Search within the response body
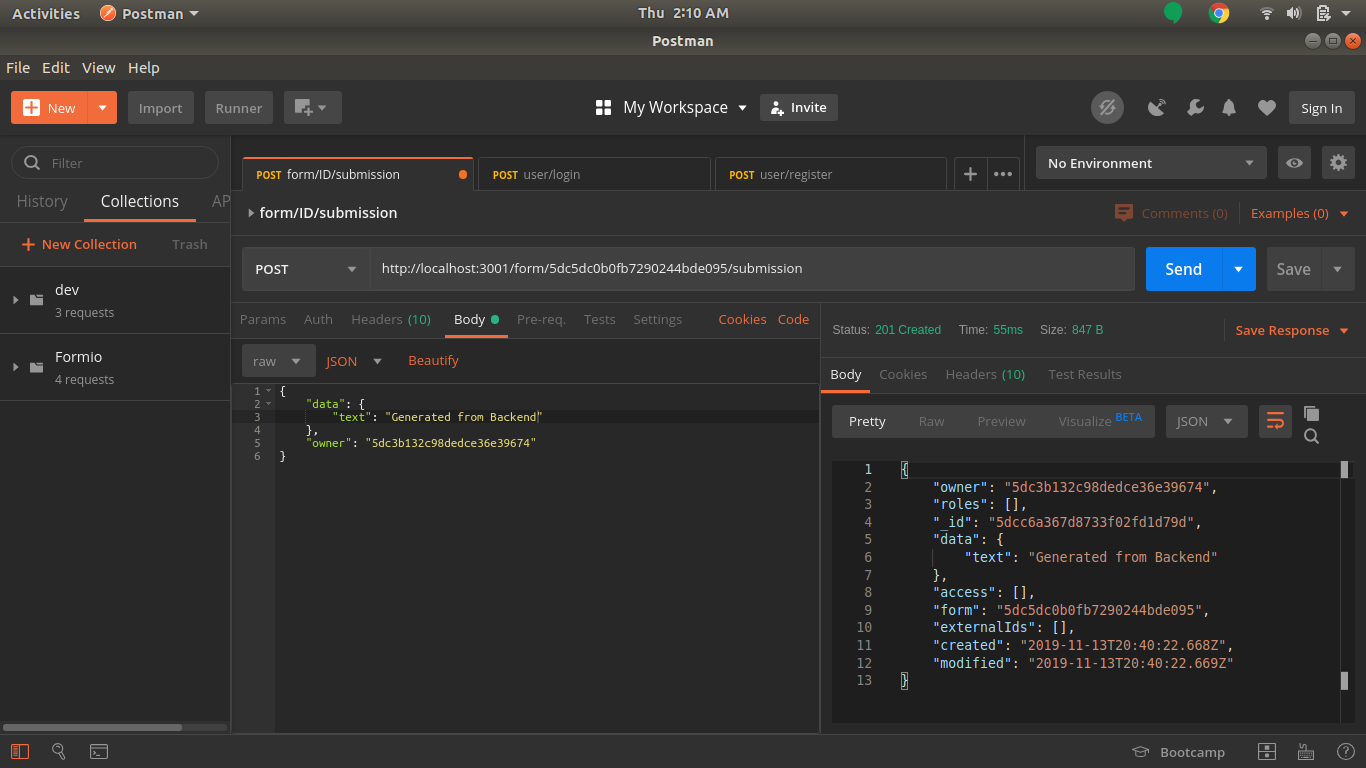Image resolution: width=1366 pixels, height=768 pixels. (1311, 437)
